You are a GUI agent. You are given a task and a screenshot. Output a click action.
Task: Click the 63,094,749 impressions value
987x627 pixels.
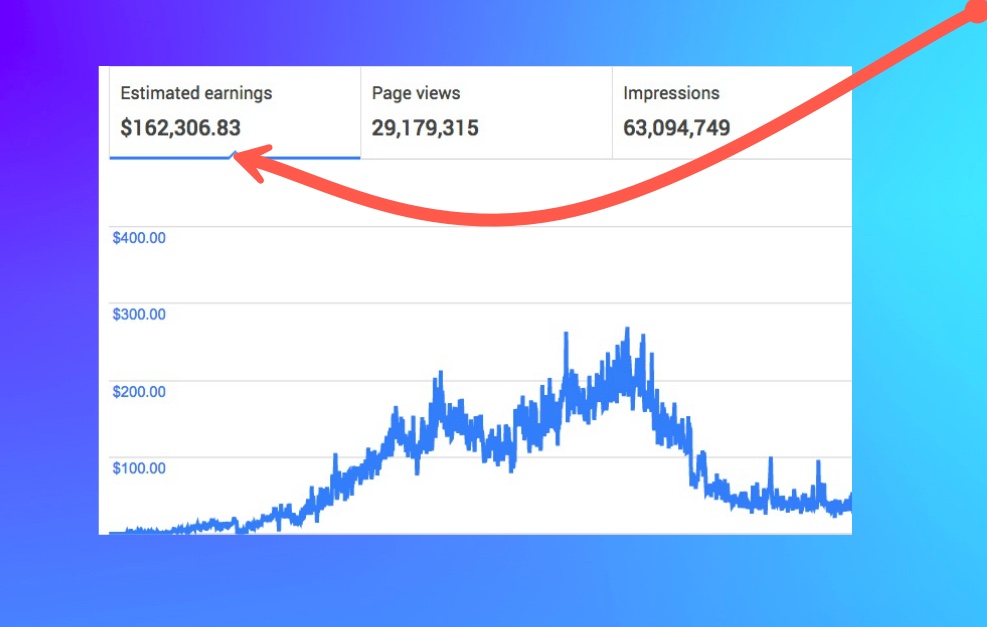click(x=677, y=128)
